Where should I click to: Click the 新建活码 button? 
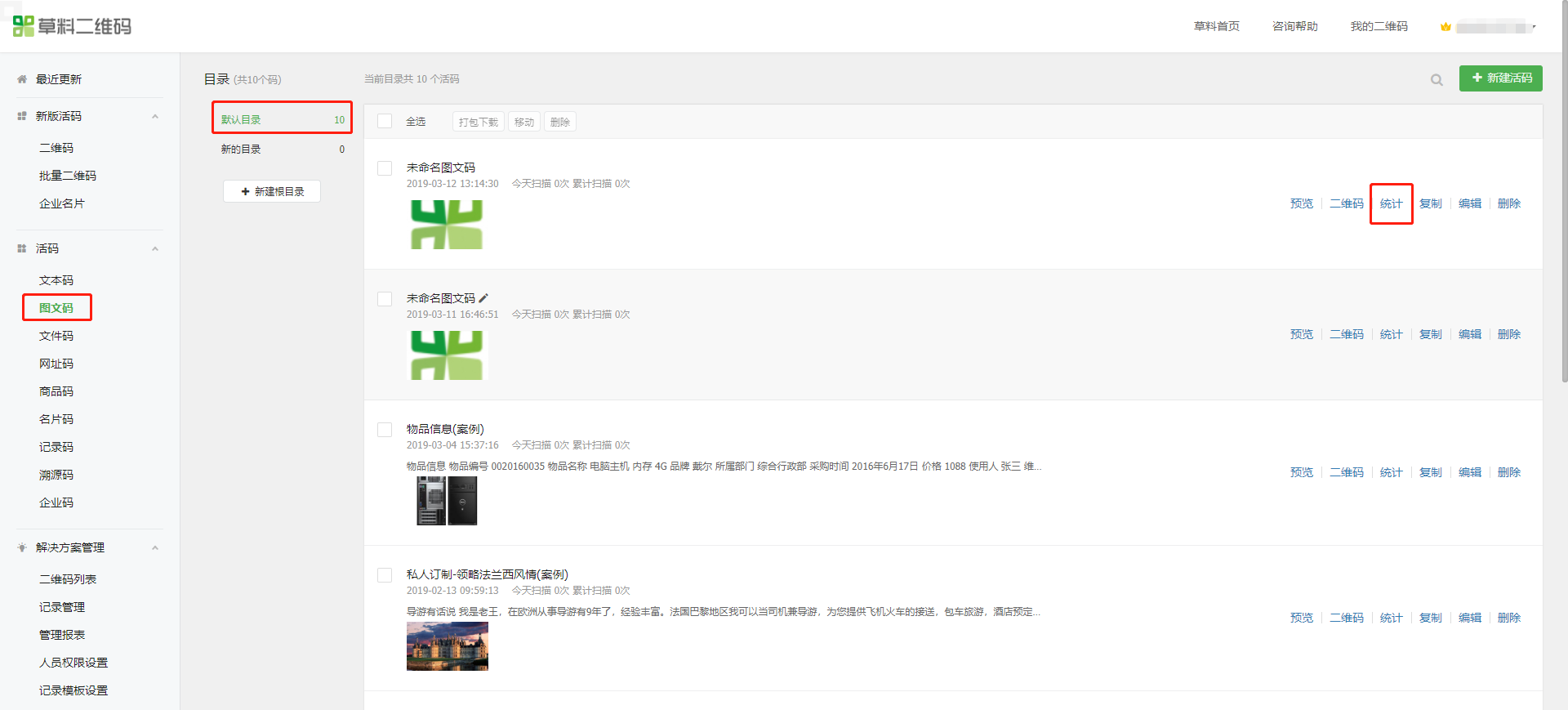tap(1500, 78)
